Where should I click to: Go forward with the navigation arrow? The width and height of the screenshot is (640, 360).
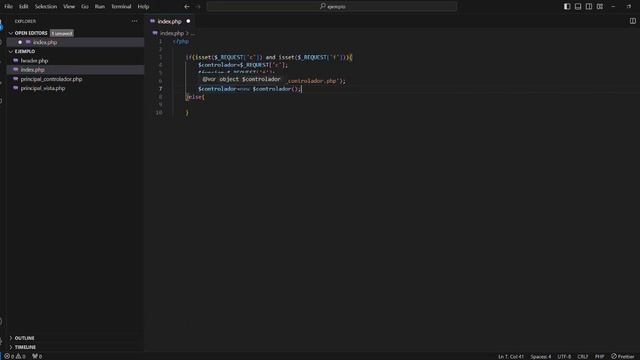[198, 7]
